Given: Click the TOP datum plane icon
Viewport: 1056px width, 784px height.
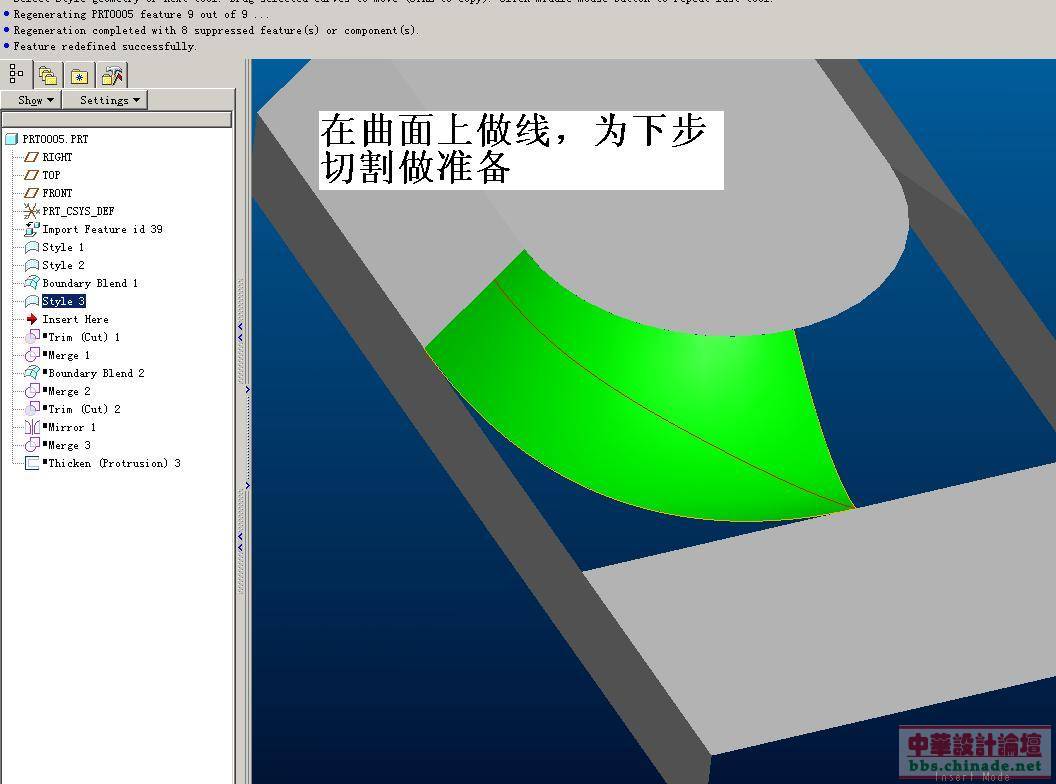Looking at the screenshot, I should [x=31, y=175].
